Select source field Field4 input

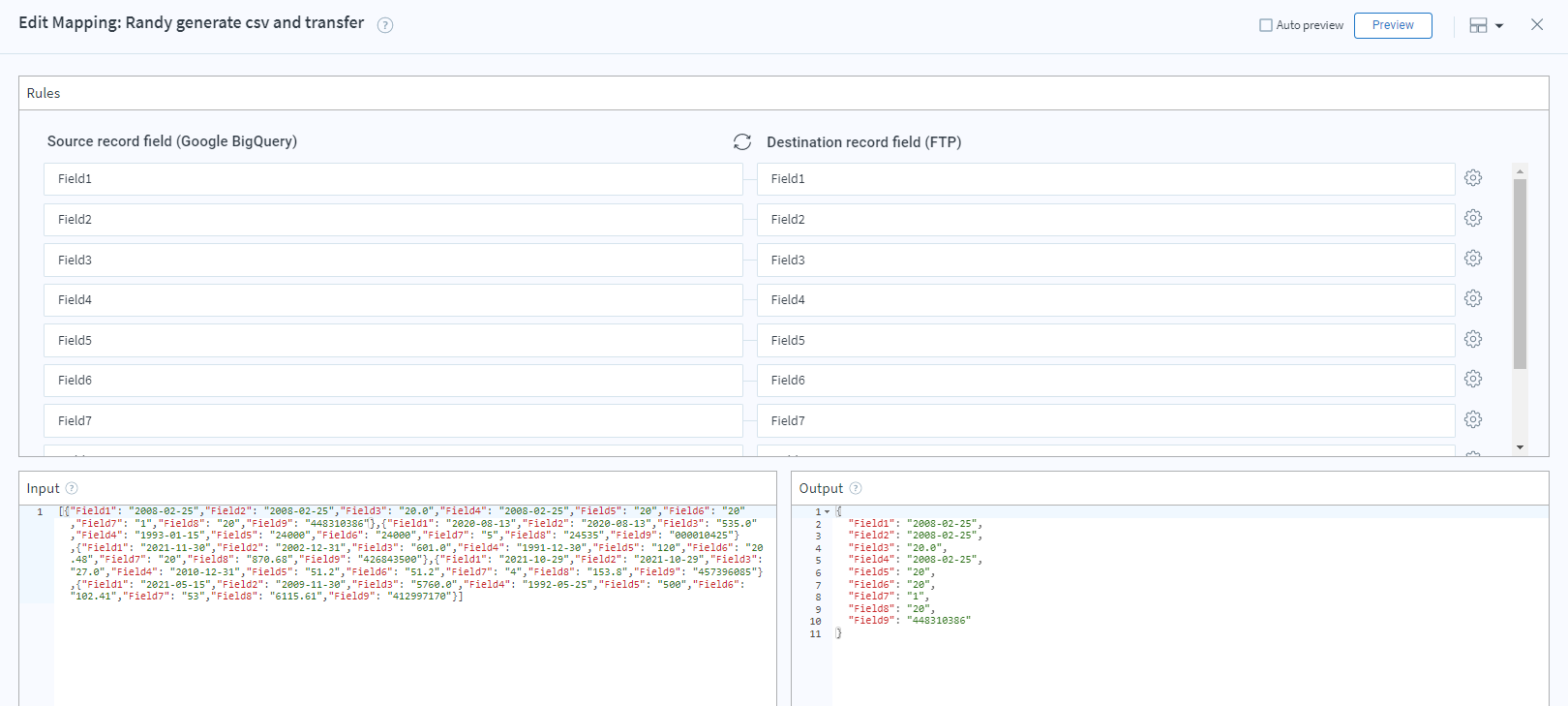coord(393,300)
